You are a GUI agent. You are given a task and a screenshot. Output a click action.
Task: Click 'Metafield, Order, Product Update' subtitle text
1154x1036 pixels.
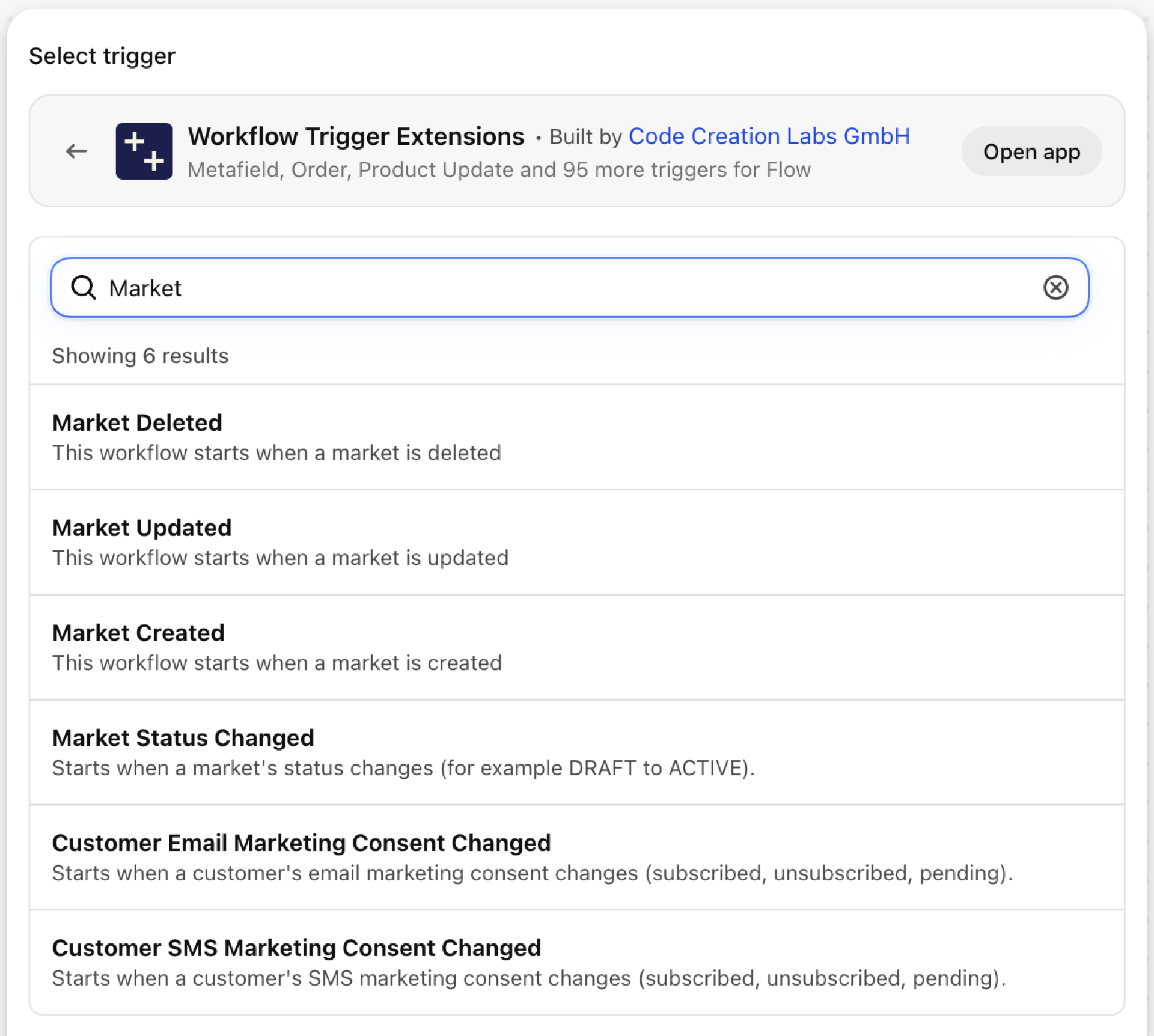[x=499, y=170]
